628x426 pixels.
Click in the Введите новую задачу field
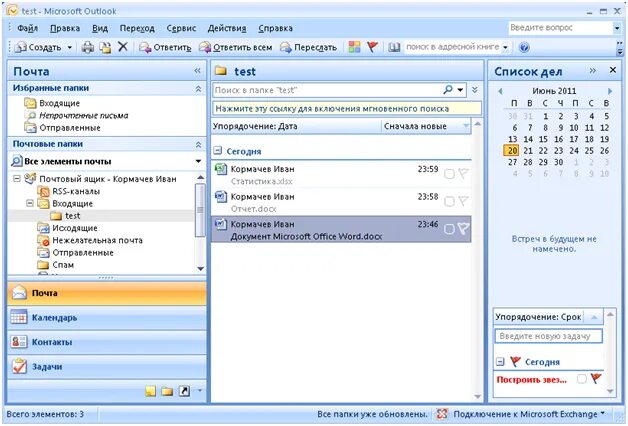click(548, 336)
